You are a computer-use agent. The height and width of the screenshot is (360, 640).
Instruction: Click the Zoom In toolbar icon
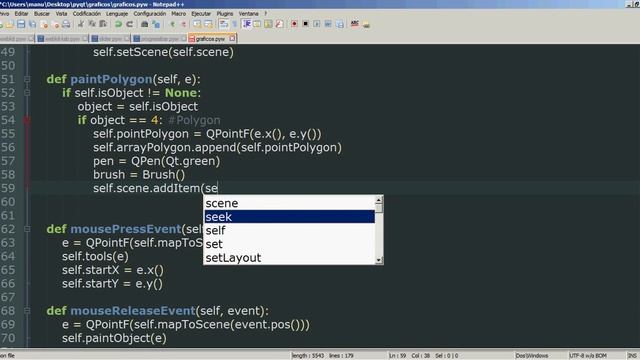pyautogui.click(x=172, y=24)
